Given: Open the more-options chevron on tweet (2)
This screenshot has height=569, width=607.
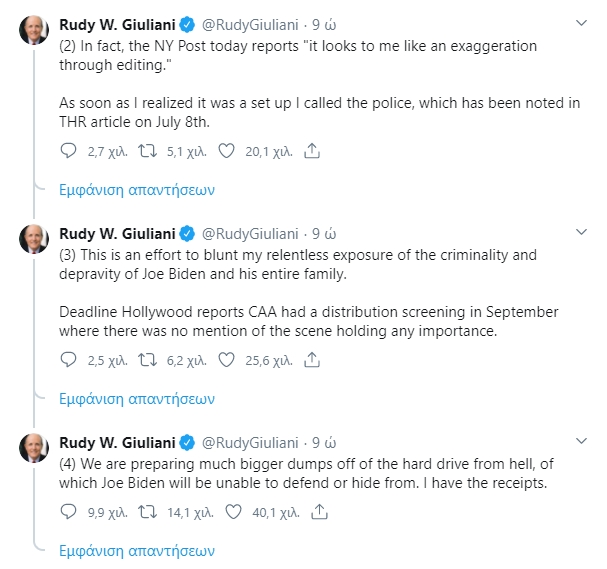Looking at the screenshot, I should click(583, 23).
